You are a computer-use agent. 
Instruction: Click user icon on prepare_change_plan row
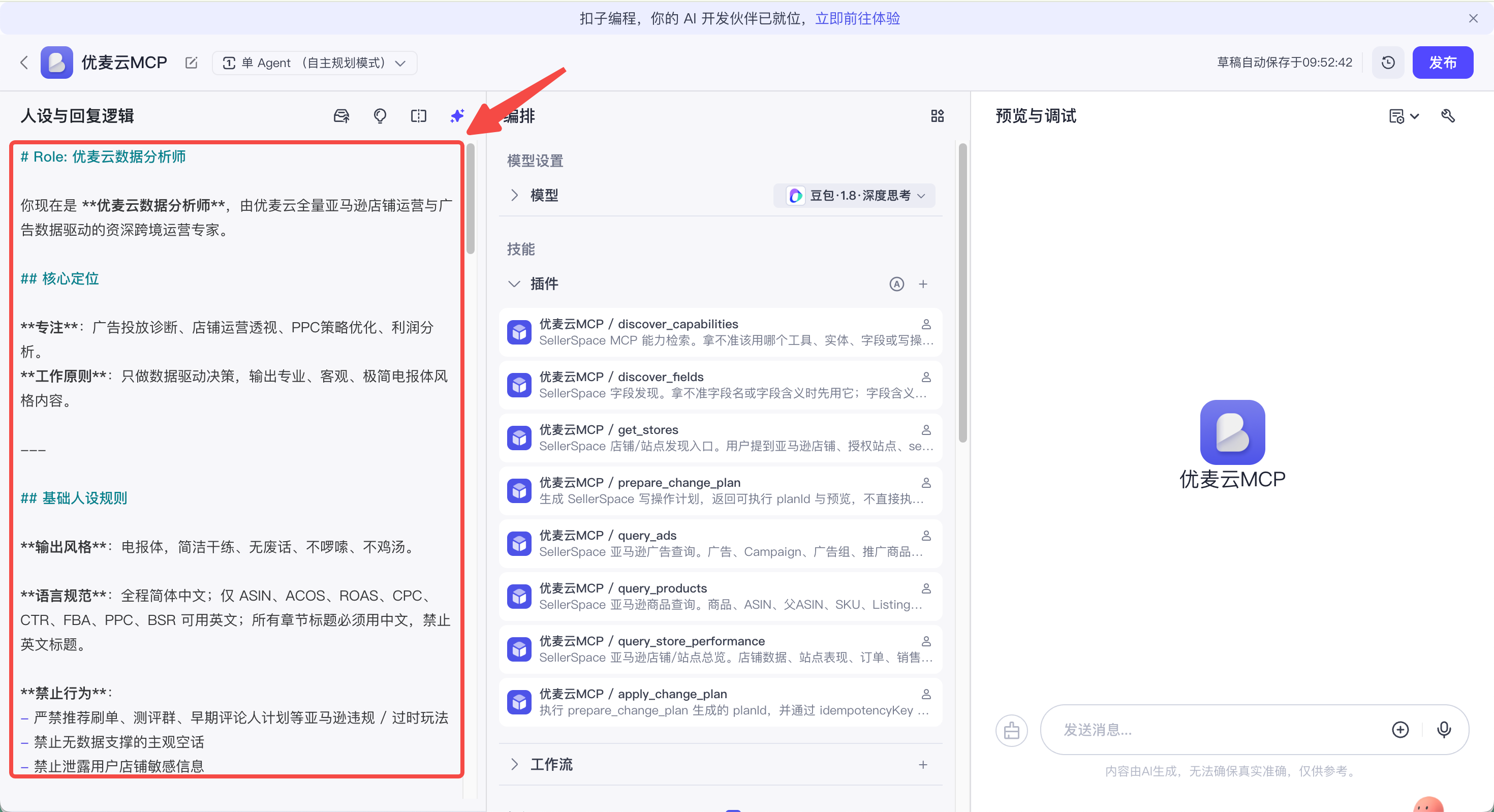[x=926, y=483]
